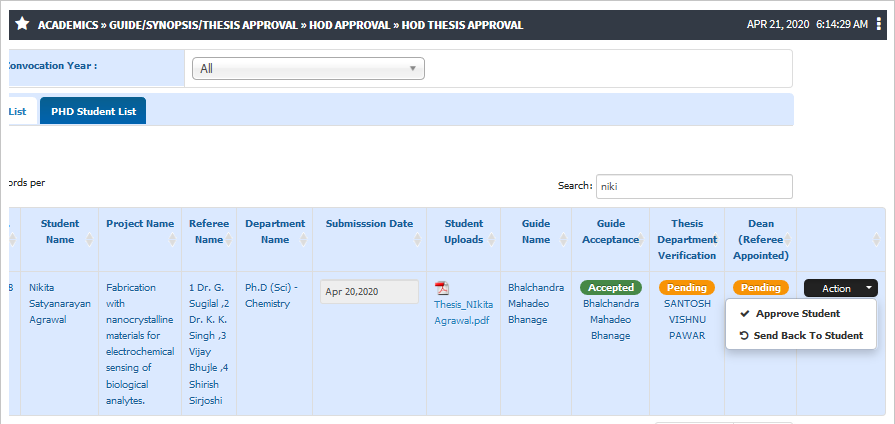Open the Convocation Year dropdown

click(308, 68)
